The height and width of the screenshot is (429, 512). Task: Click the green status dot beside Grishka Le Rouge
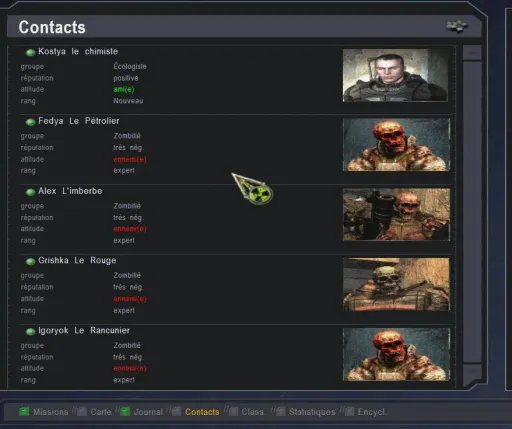click(30, 261)
